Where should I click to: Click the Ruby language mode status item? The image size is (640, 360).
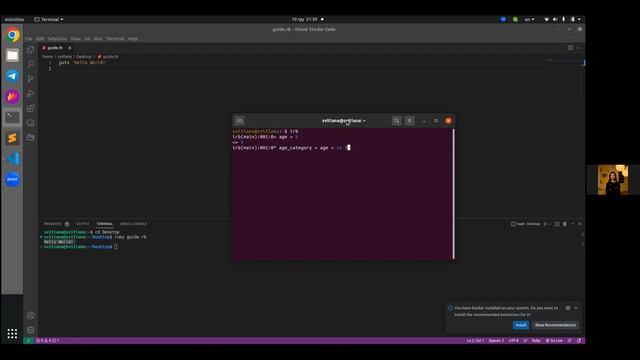pyautogui.click(x=536, y=340)
